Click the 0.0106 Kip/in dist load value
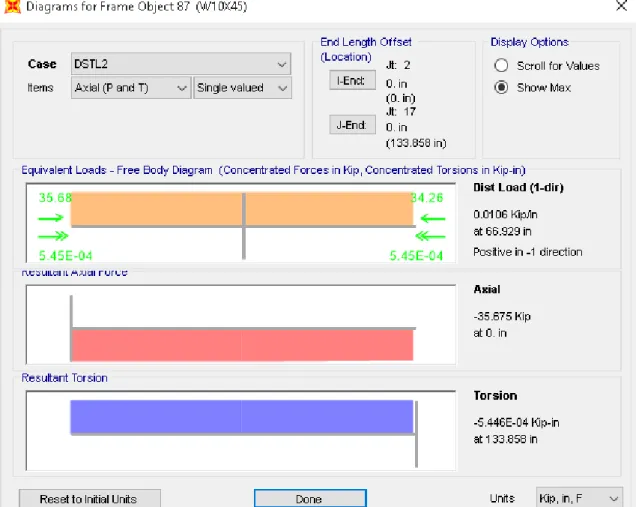The width and height of the screenshot is (636, 507). click(x=505, y=214)
